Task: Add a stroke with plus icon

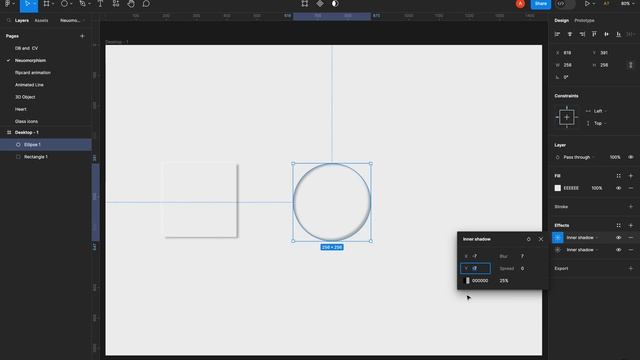Action: [x=631, y=207]
